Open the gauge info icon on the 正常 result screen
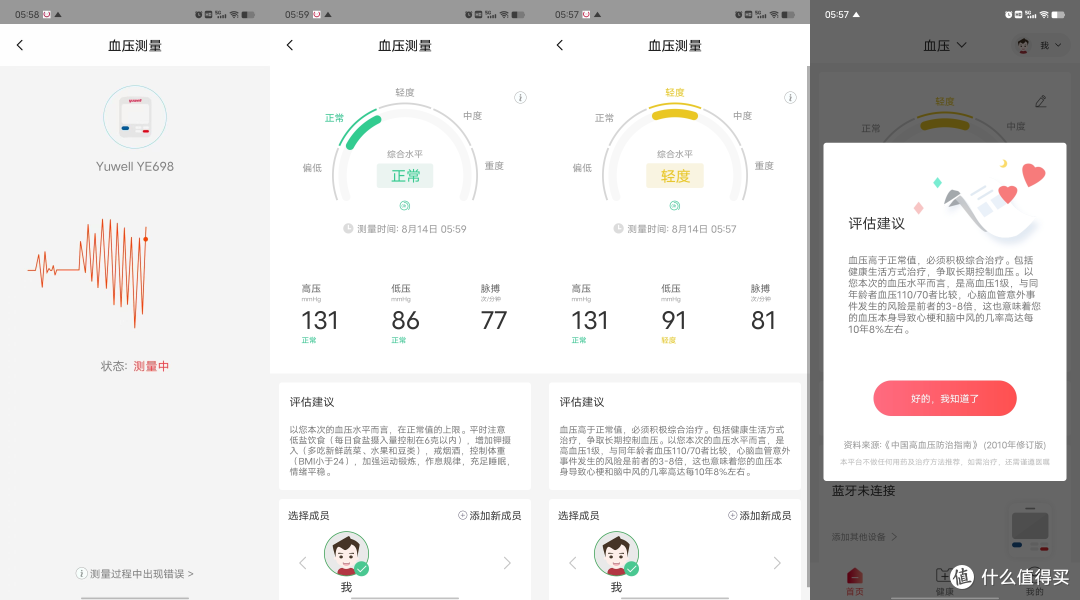The image size is (1080, 600). [x=521, y=98]
